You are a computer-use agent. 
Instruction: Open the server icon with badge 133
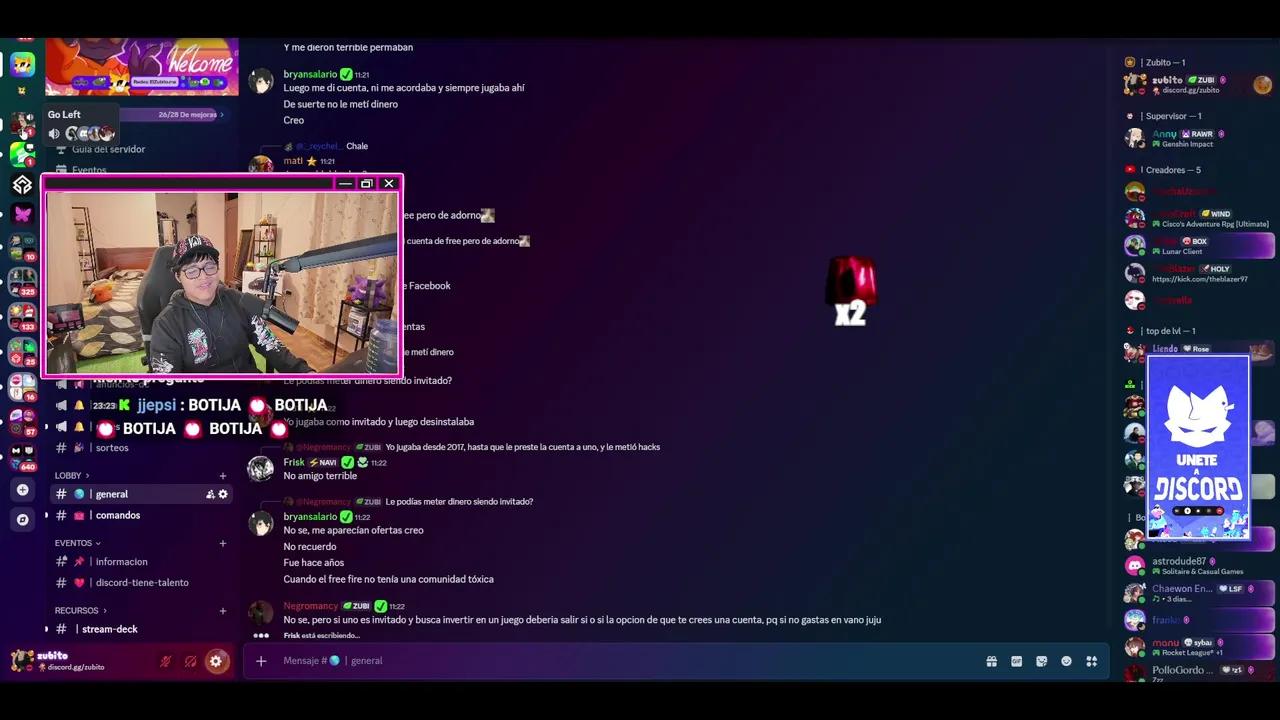[x=22, y=318]
